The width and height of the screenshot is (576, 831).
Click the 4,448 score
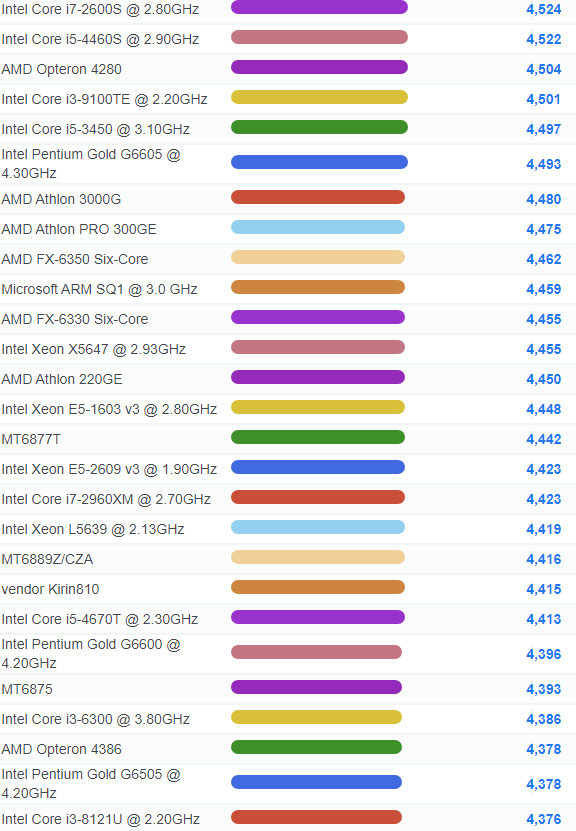click(543, 409)
